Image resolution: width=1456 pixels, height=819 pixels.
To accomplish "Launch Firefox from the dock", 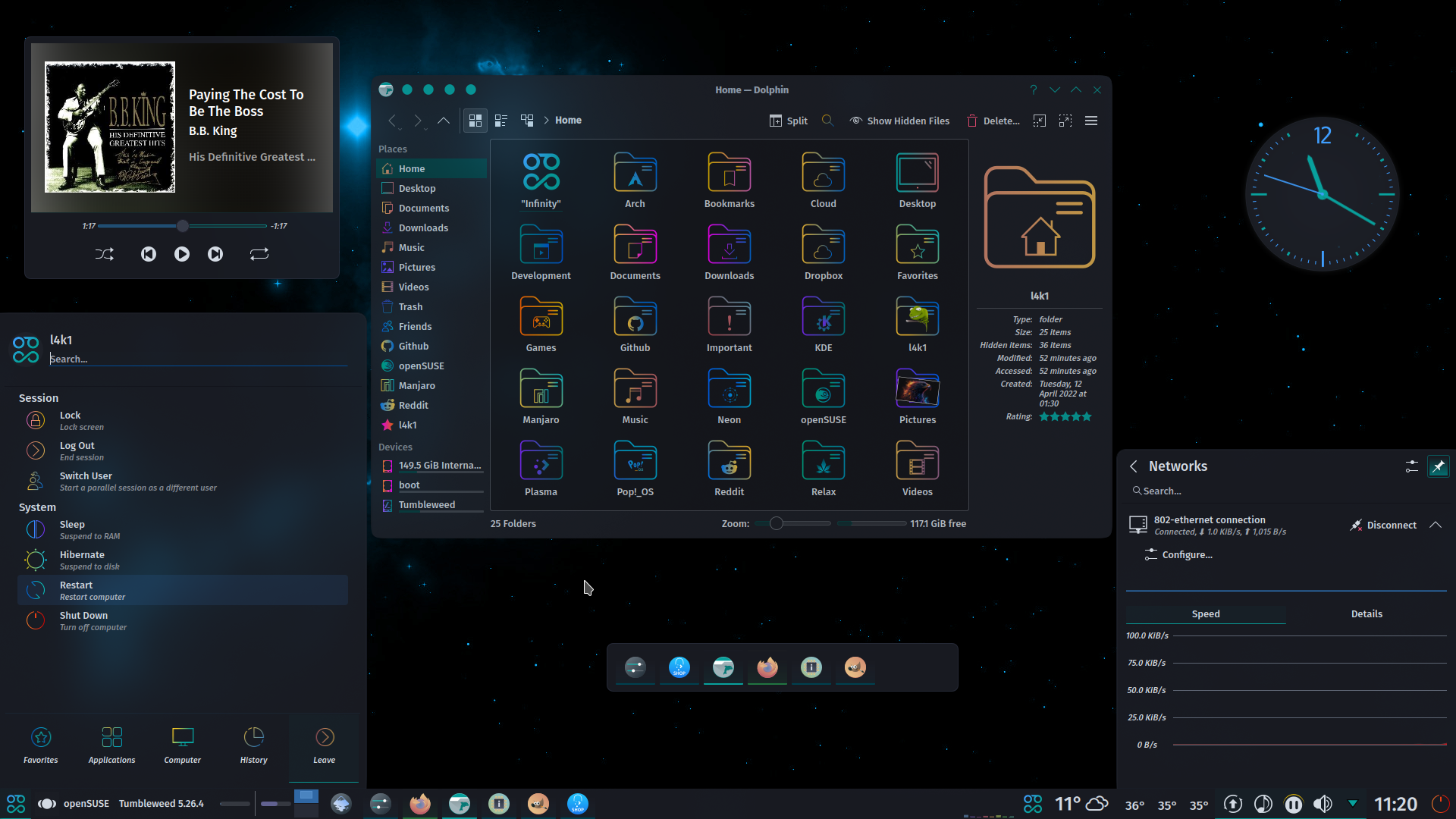I will point(767,667).
